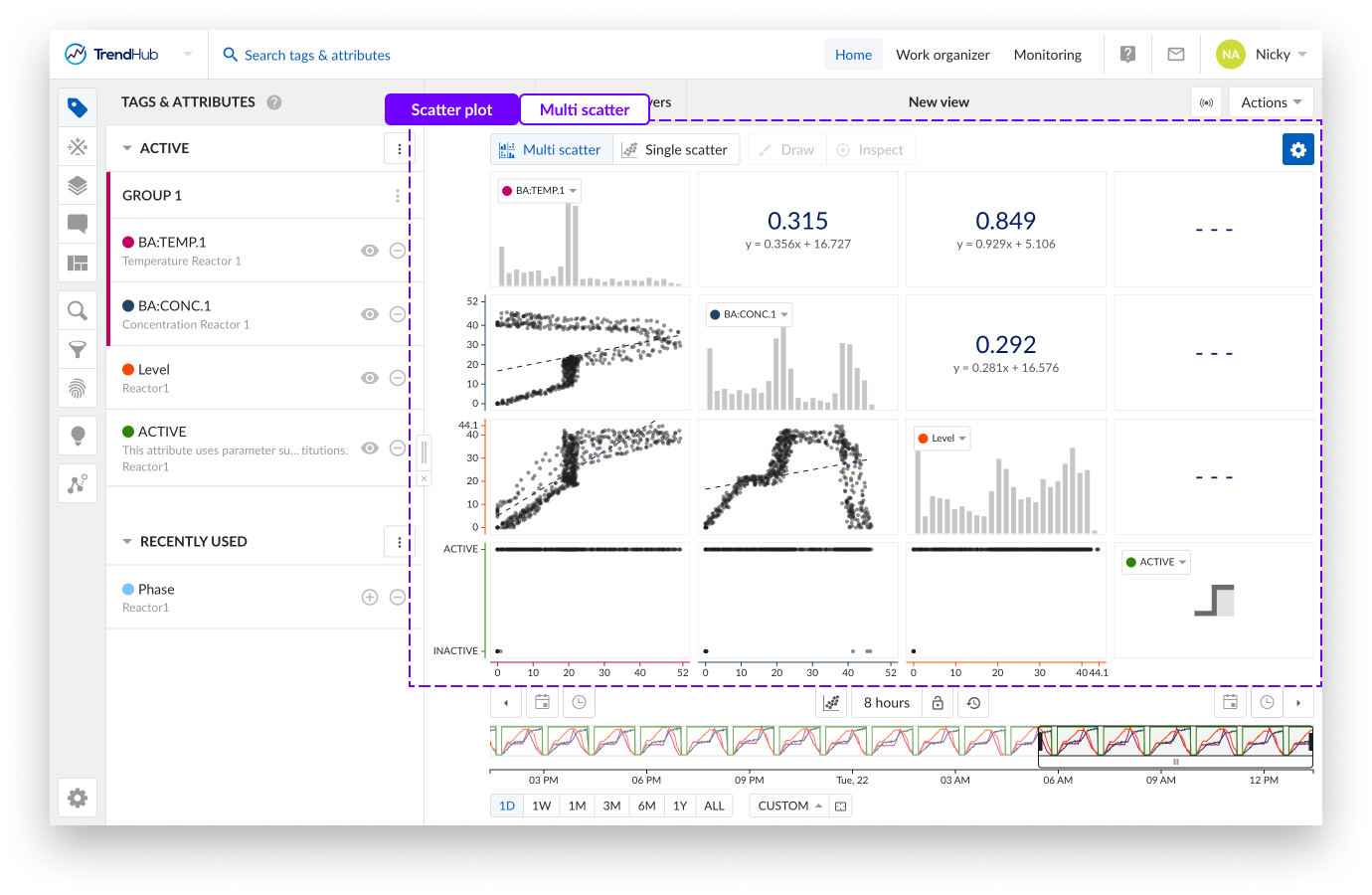
Task: Open the Actions dropdown
Action: coord(1271,102)
